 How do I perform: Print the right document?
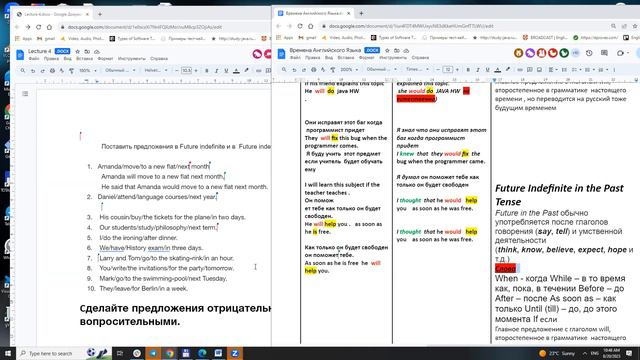[313, 70]
